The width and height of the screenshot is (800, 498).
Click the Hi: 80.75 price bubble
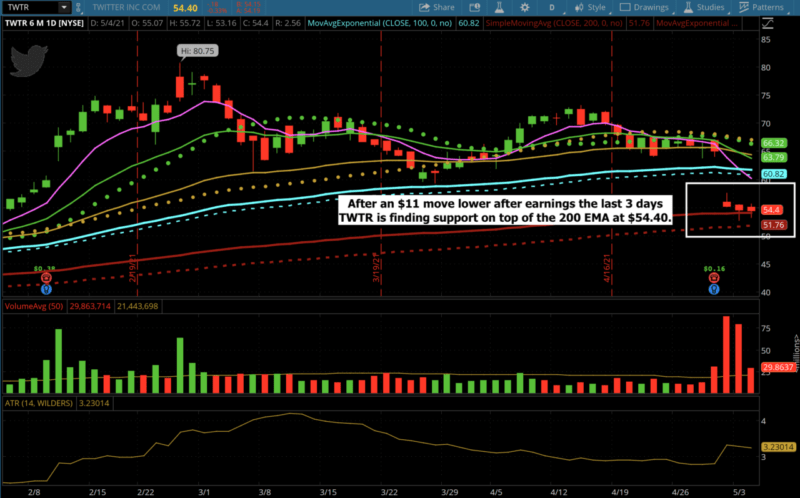click(x=197, y=51)
